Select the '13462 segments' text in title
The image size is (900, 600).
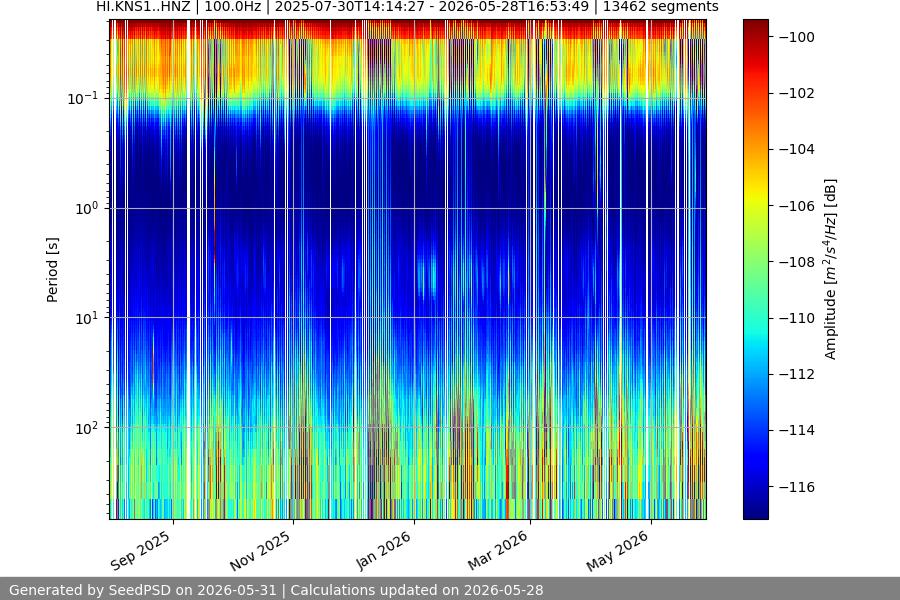(661, 6)
